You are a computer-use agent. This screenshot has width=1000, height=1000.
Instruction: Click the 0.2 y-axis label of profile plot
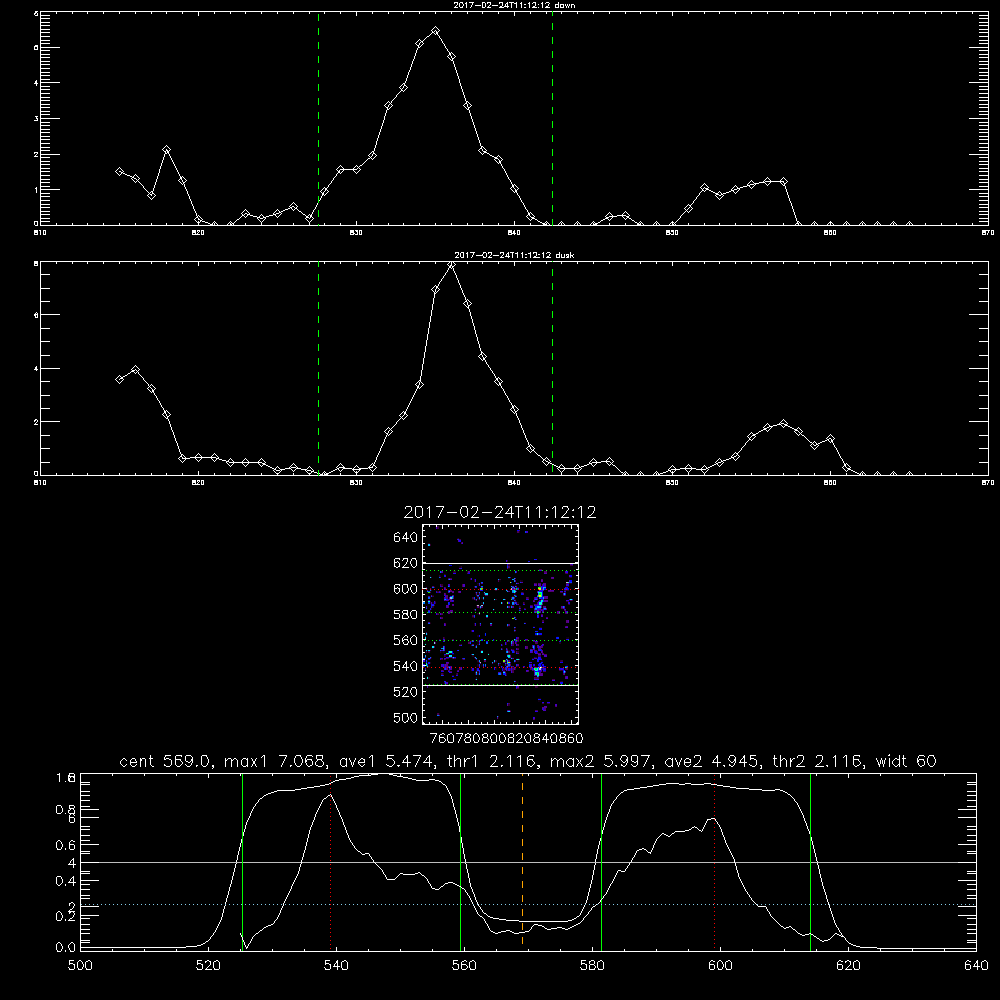pyautogui.click(x=66, y=916)
